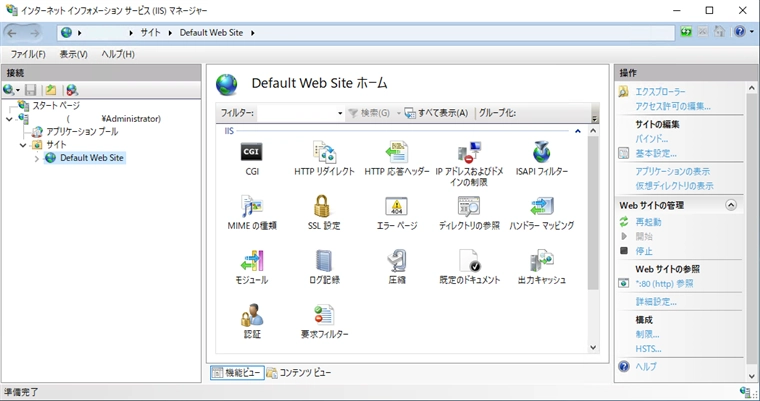The height and width of the screenshot is (401, 760).
Task: Switch to 機能ビュー tab
Action: pyautogui.click(x=238, y=372)
